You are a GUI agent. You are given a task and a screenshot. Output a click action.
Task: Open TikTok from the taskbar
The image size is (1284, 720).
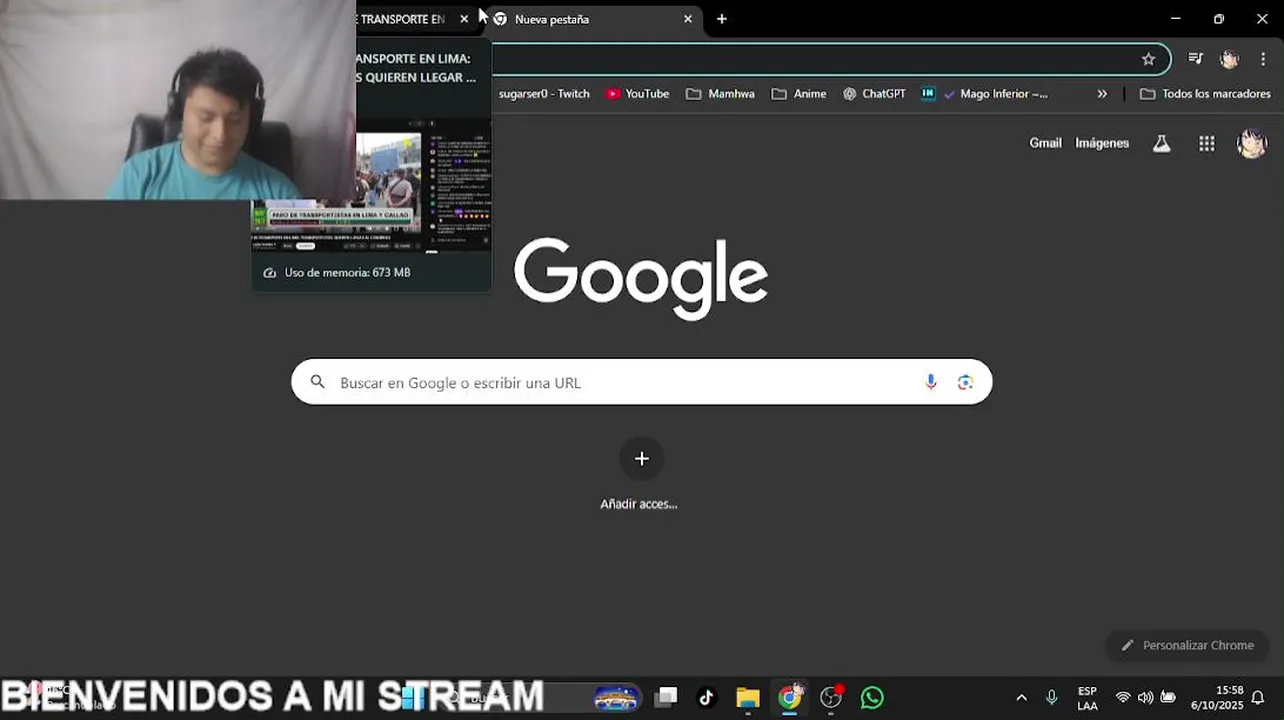[706, 698]
